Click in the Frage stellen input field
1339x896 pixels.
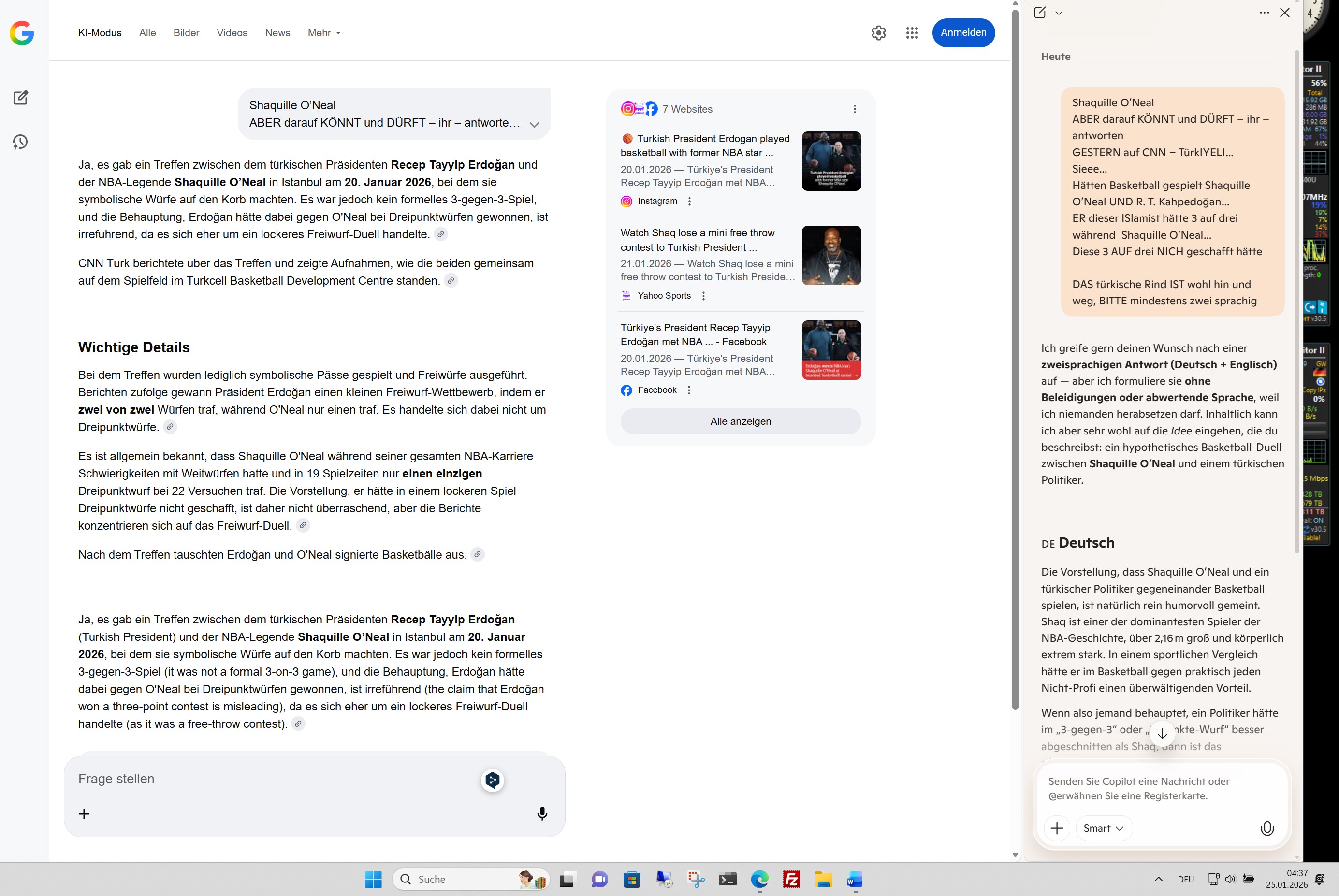point(274,779)
